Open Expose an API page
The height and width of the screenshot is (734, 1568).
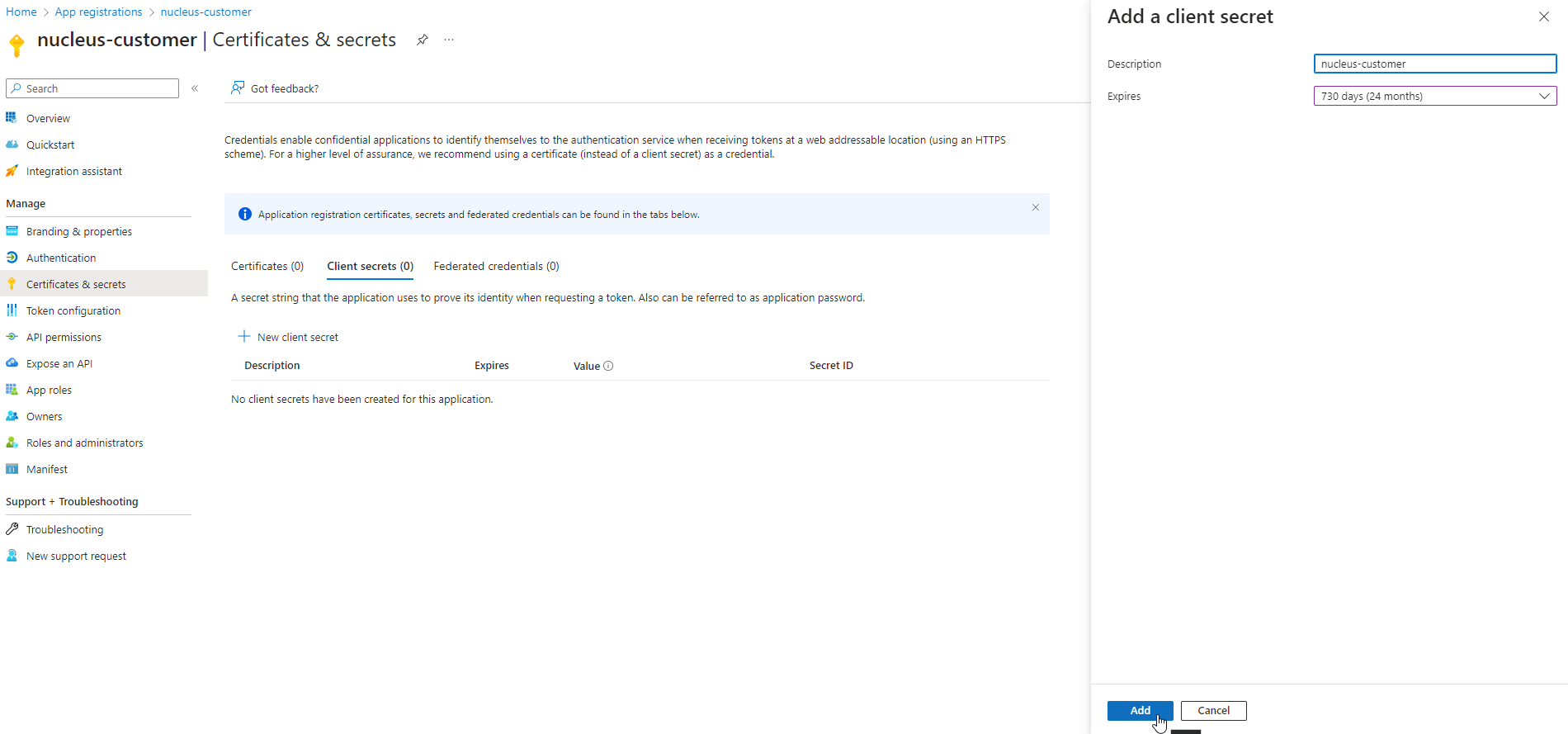59,363
